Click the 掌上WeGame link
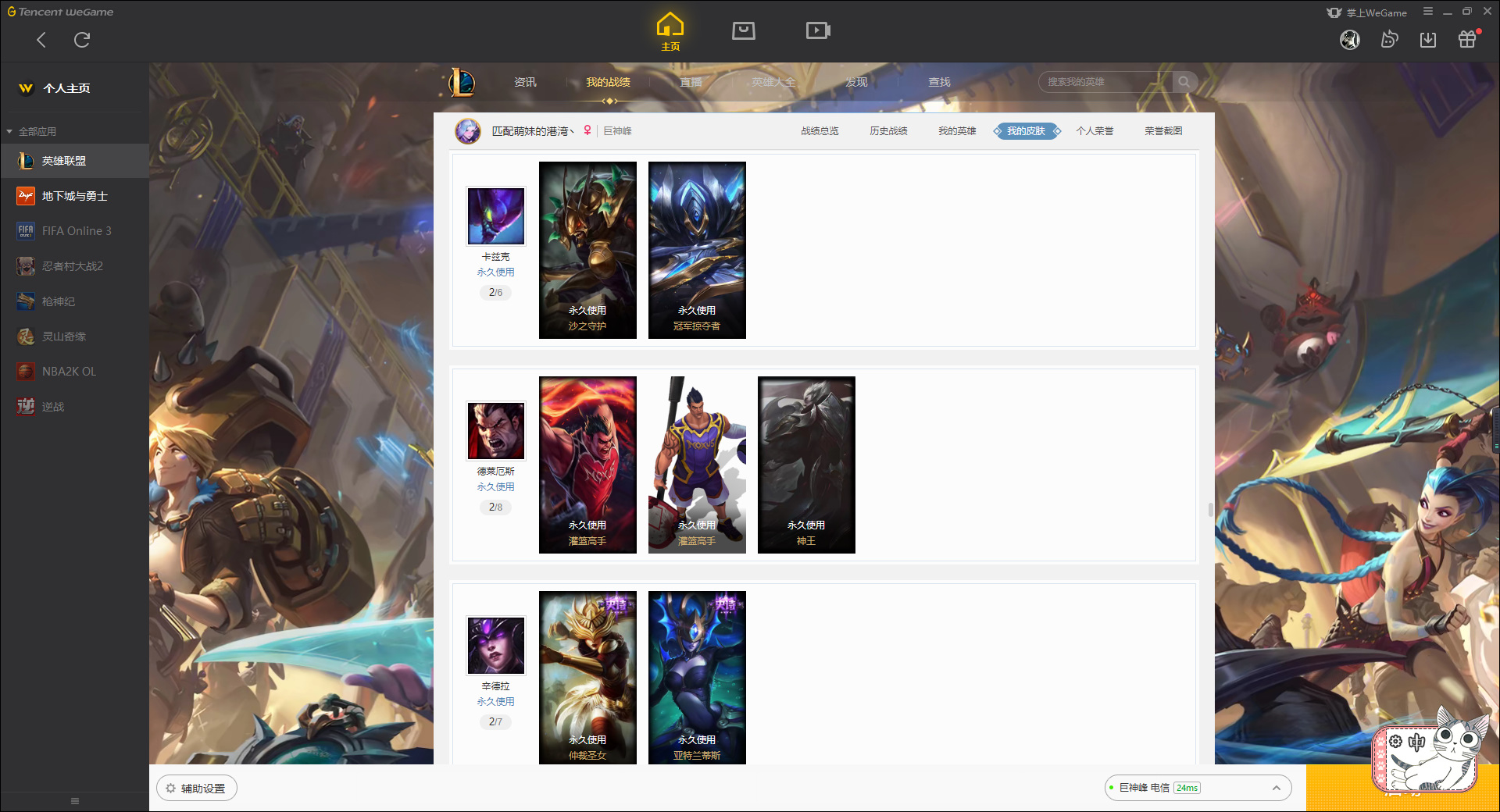Screen dimensions: 1500x812 pyautogui.click(x=1367, y=12)
